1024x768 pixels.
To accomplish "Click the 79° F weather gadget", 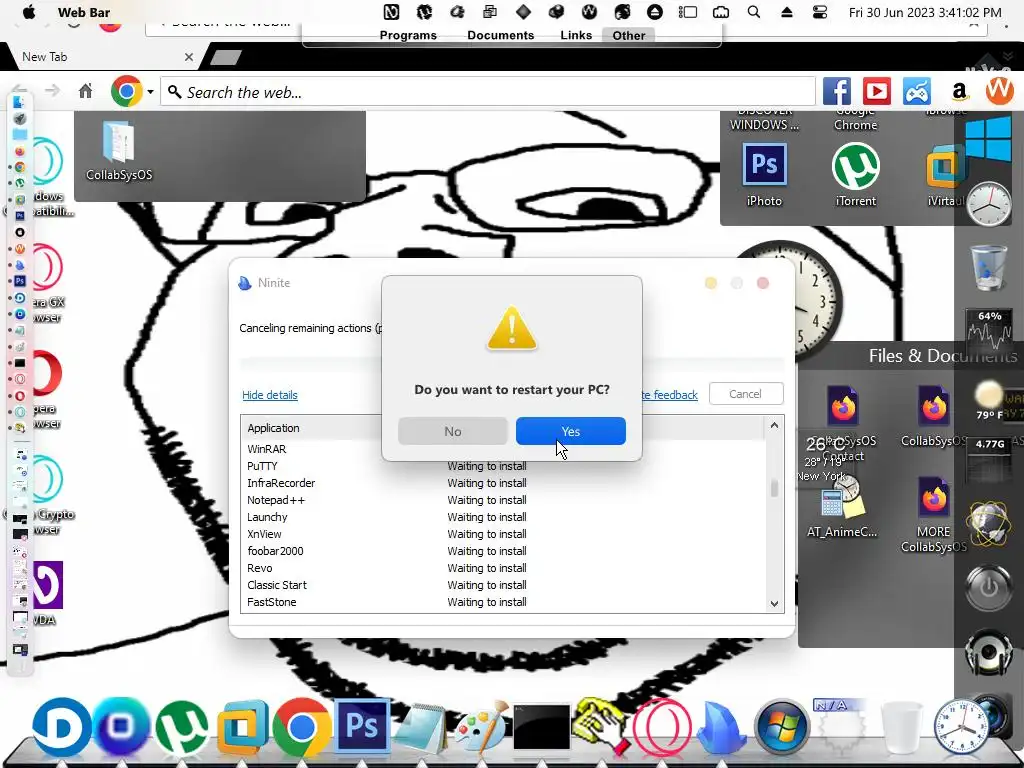I will [989, 402].
